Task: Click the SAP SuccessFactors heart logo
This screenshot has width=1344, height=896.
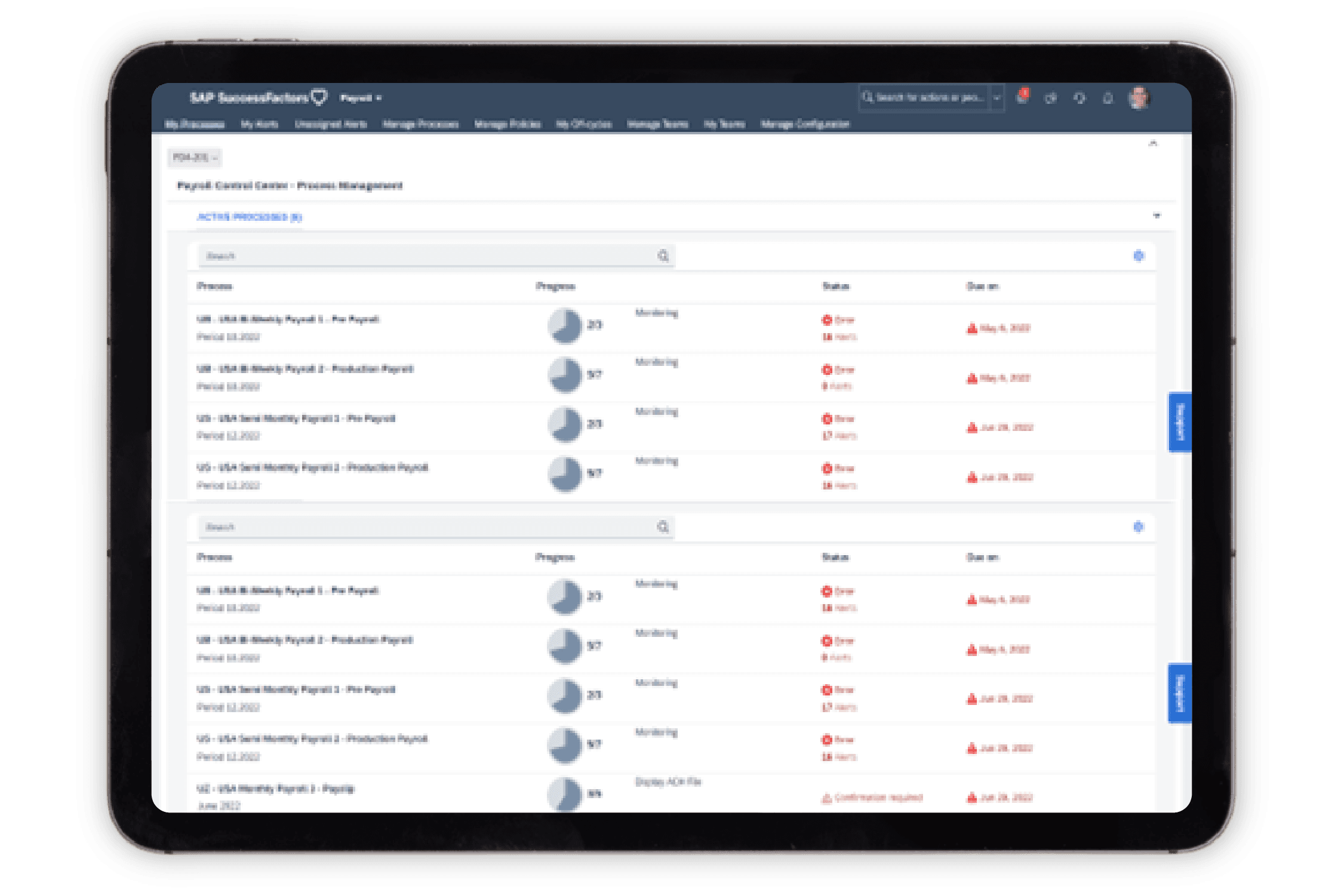Action: [x=320, y=97]
